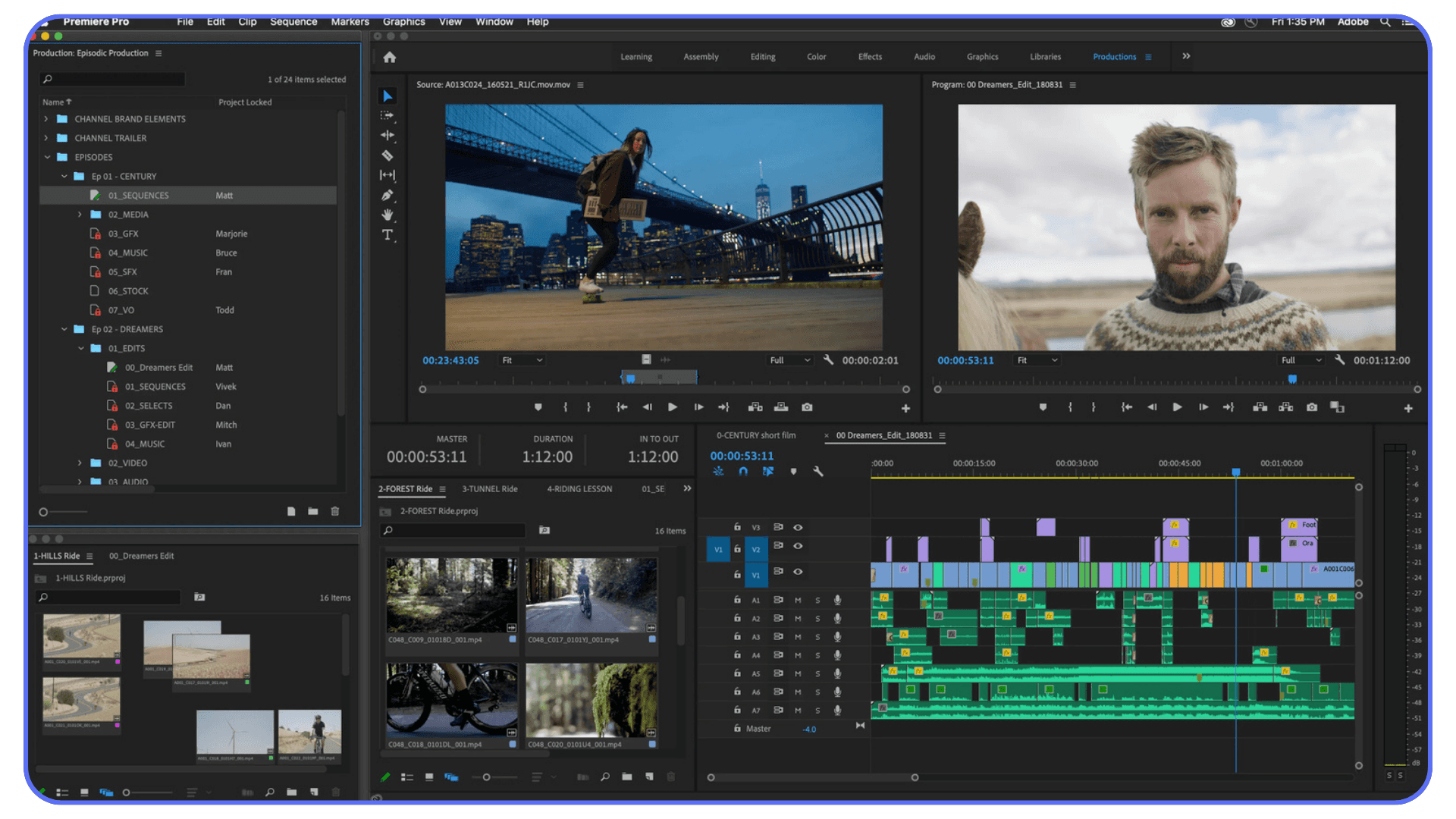Switch to 0-CENTURY short film timeline tab
The width and height of the screenshot is (1456, 819).
(756, 435)
